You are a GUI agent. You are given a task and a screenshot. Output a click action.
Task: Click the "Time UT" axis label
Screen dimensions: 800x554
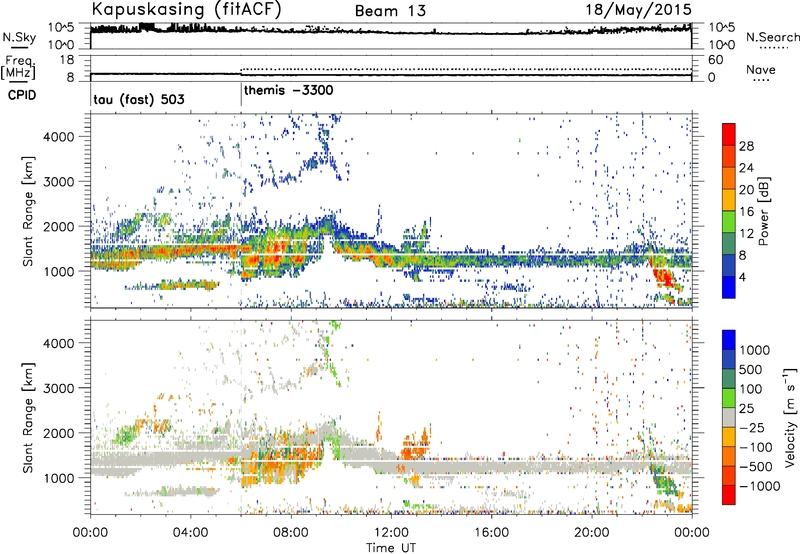click(391, 548)
